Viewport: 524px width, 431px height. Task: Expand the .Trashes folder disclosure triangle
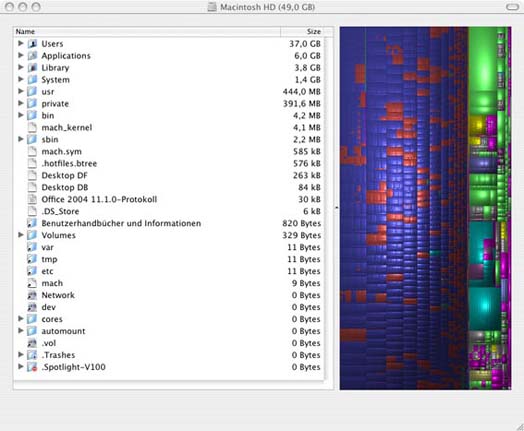coord(20,355)
